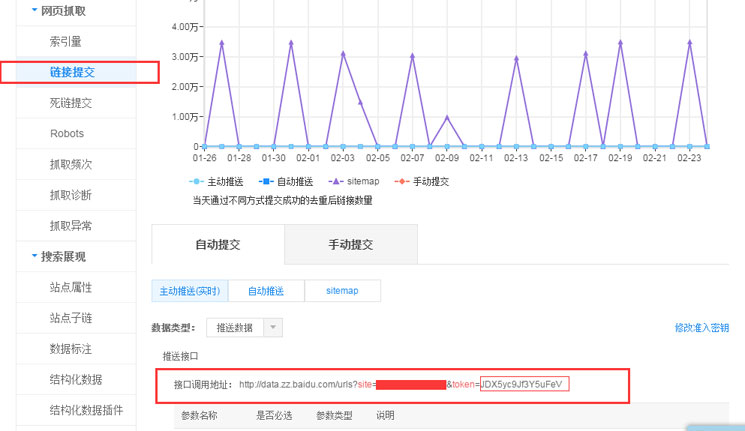Open 抓取异常 menu item
745x431 pixels.
coord(71,225)
